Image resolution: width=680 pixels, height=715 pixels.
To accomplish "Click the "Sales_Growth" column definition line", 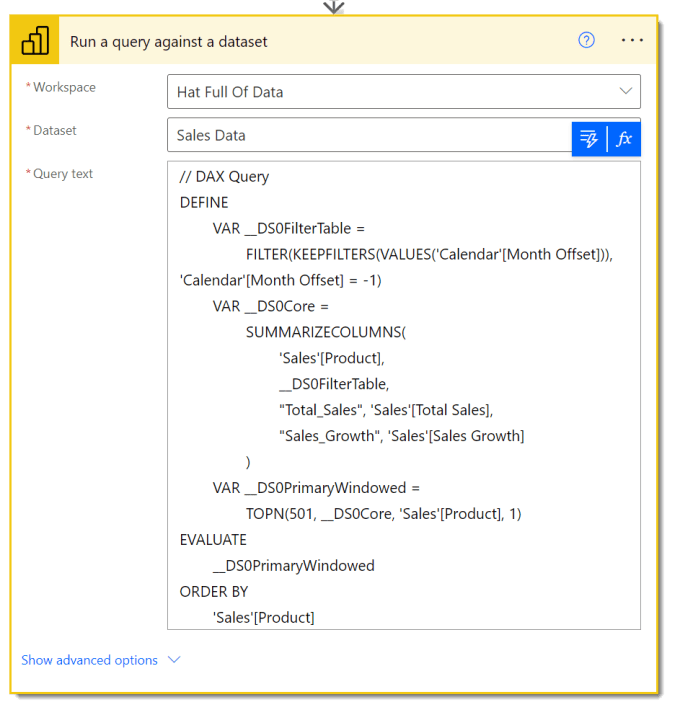I will [x=401, y=436].
